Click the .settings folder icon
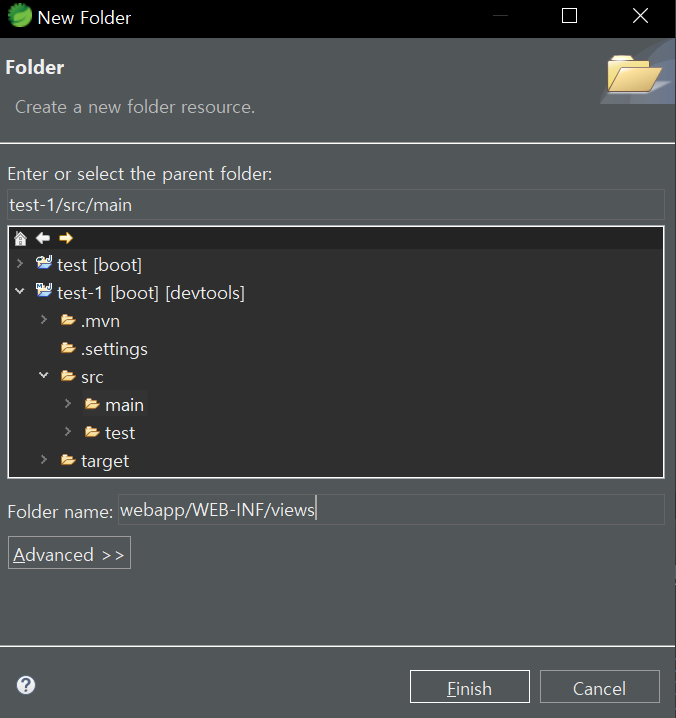The image size is (676, 718). pyautogui.click(x=68, y=349)
